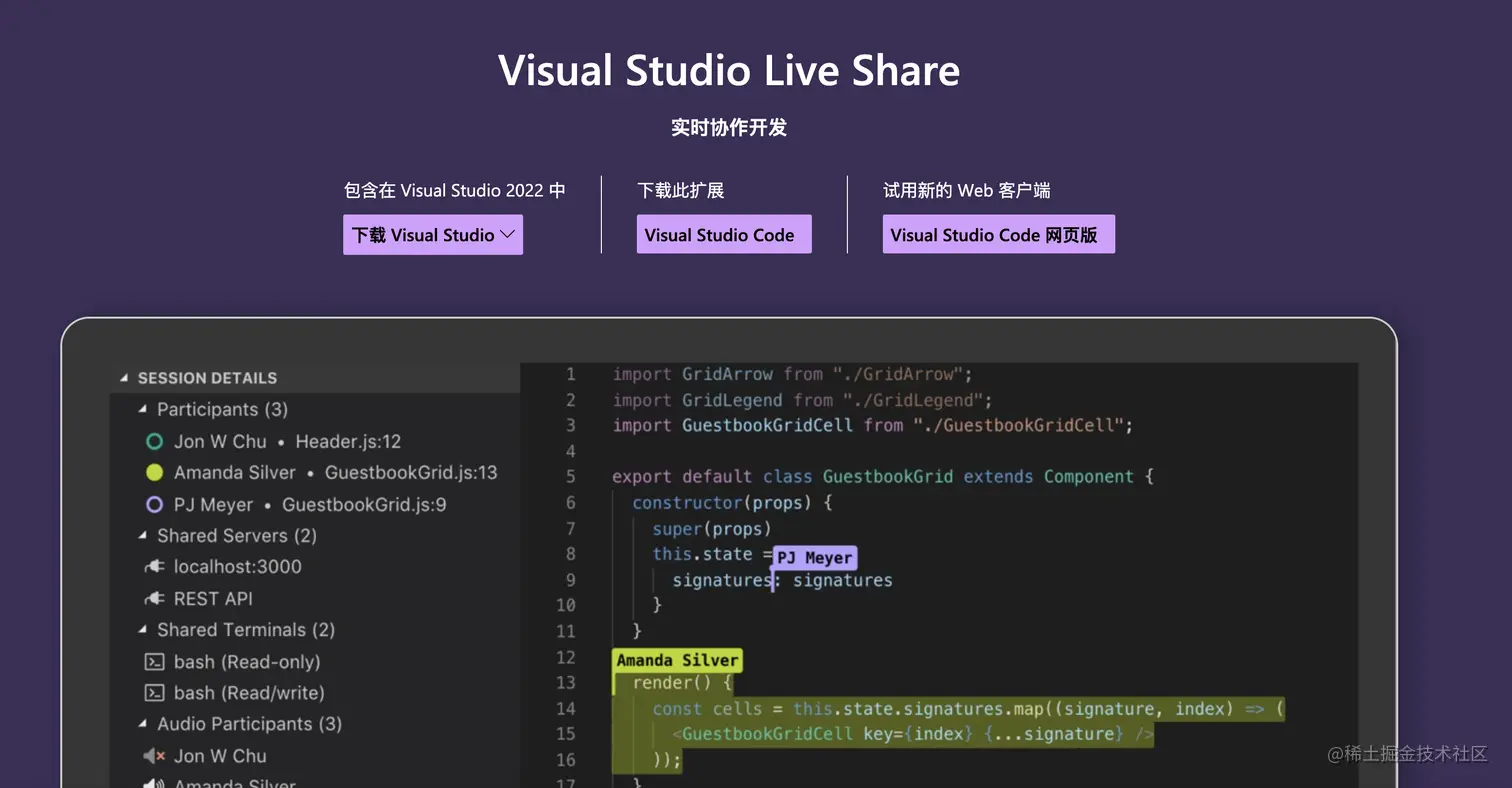Click the Amanda Silver cursor label in editor
The image size is (1512, 788).
coord(677,660)
